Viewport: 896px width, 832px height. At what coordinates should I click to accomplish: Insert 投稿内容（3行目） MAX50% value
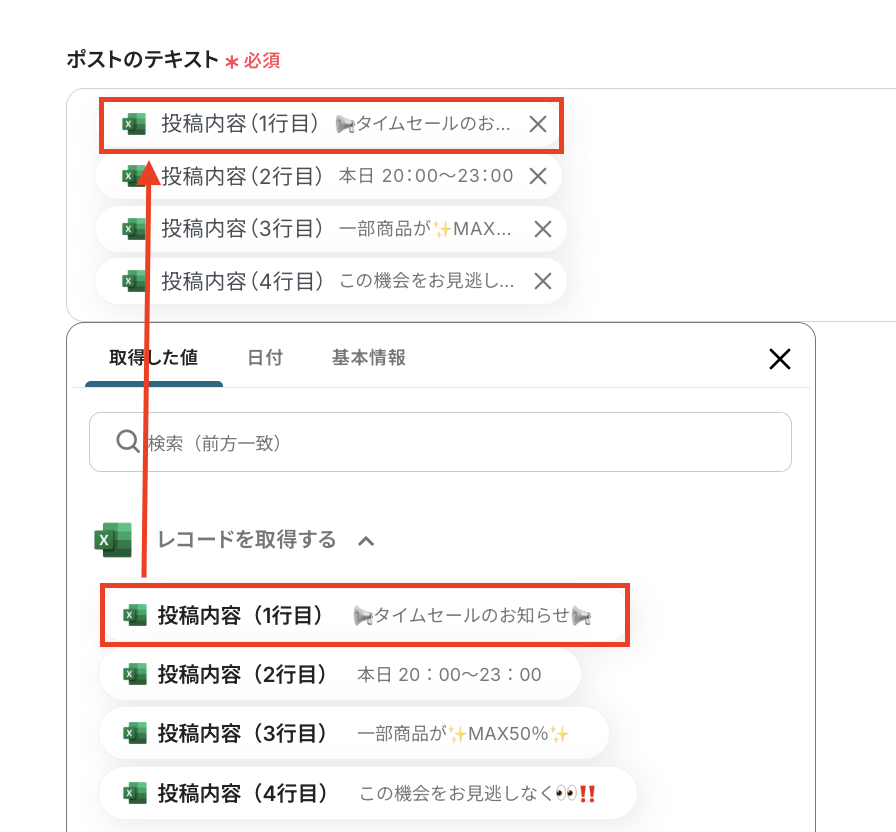pos(354,733)
